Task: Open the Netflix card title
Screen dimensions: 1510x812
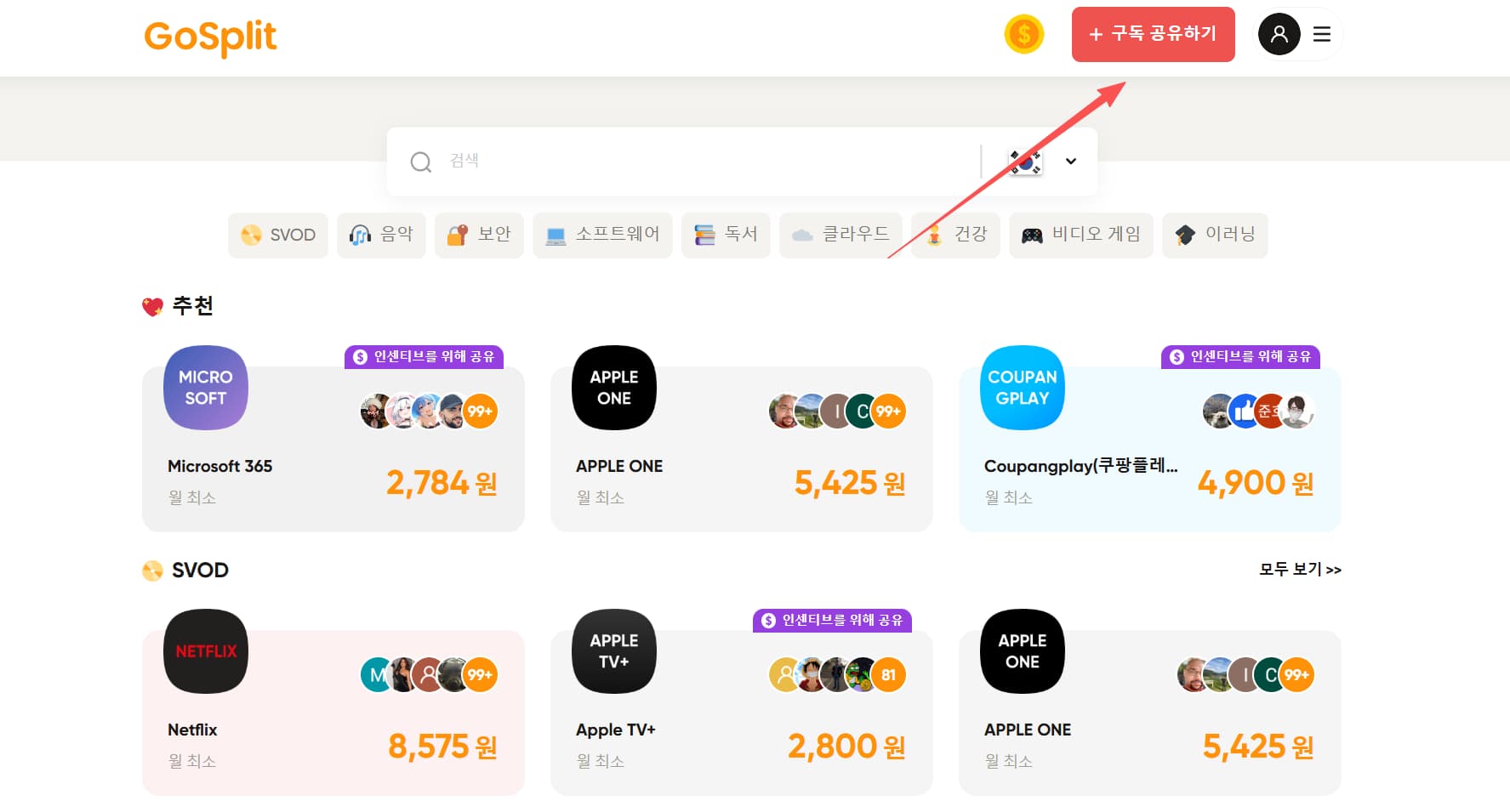Action: pos(192,730)
